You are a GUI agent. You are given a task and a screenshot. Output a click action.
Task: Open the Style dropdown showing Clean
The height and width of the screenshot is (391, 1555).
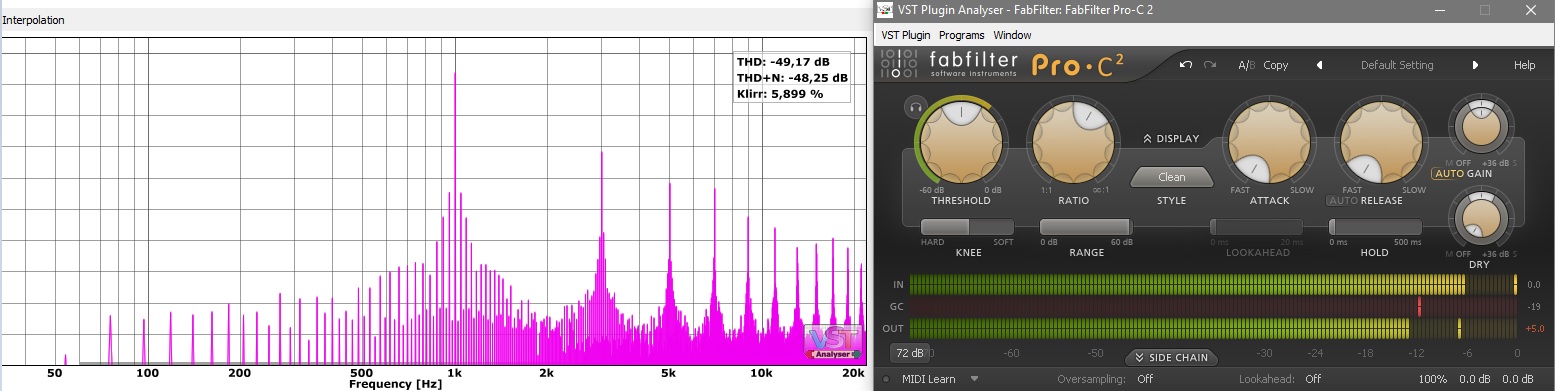1171,177
